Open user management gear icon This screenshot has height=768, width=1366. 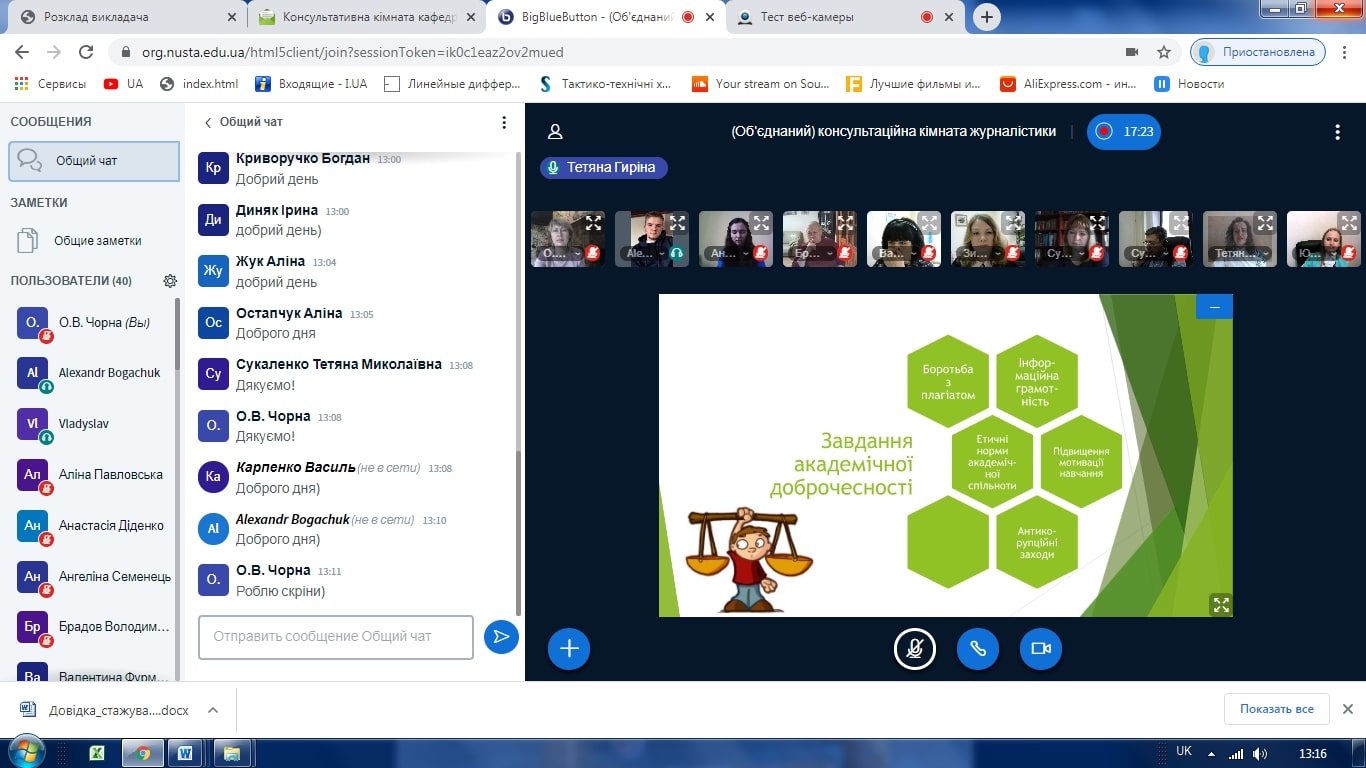[170, 281]
